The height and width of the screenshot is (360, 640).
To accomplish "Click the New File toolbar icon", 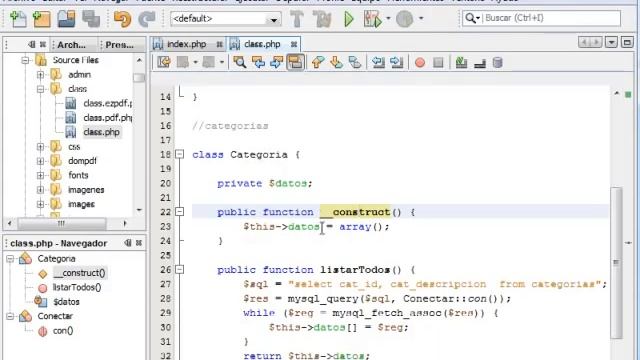I will tap(18, 19).
